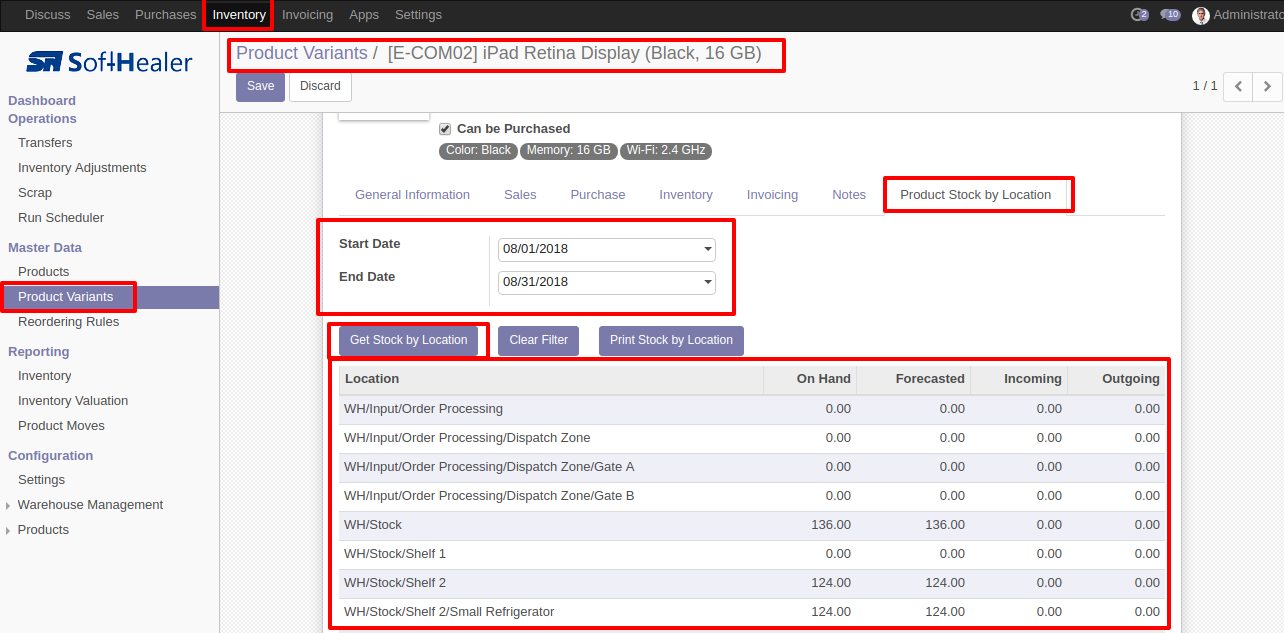Select WH/Stock/Shelf 2/Small Refrigerator row

pyautogui.click(x=752, y=612)
